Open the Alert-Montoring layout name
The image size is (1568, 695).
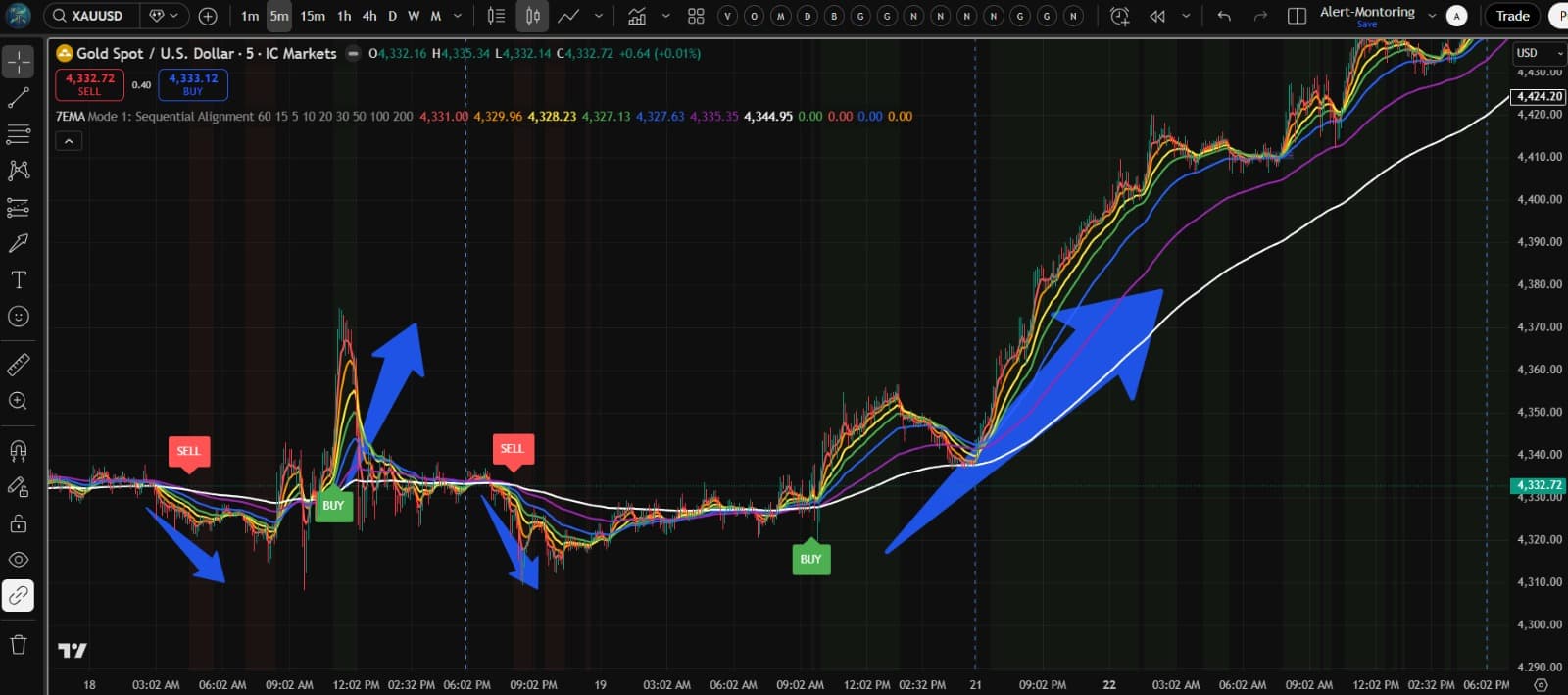pyautogui.click(x=1367, y=12)
